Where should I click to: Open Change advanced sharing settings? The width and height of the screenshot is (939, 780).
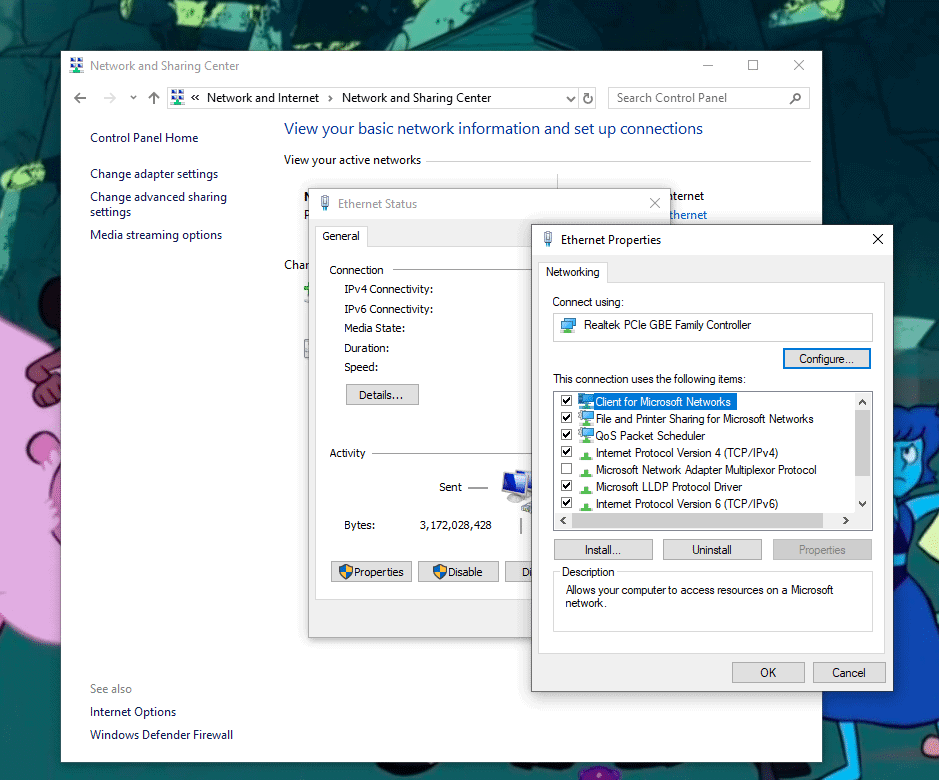pos(159,204)
